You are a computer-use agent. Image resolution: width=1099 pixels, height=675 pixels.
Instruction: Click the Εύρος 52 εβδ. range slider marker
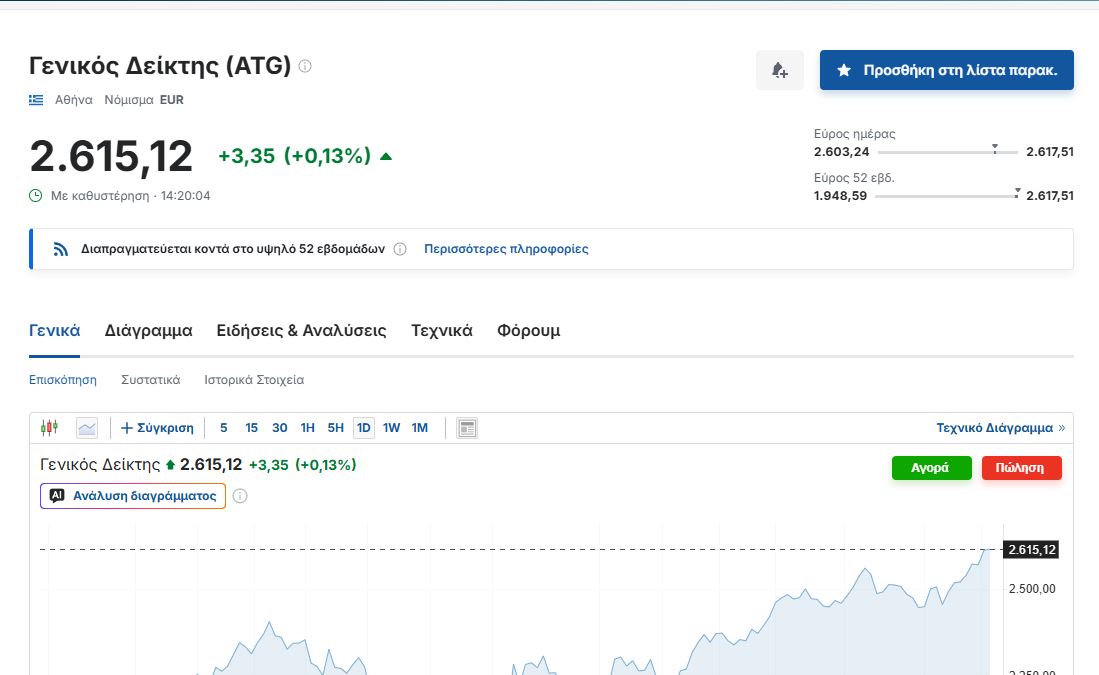[x=1017, y=193]
